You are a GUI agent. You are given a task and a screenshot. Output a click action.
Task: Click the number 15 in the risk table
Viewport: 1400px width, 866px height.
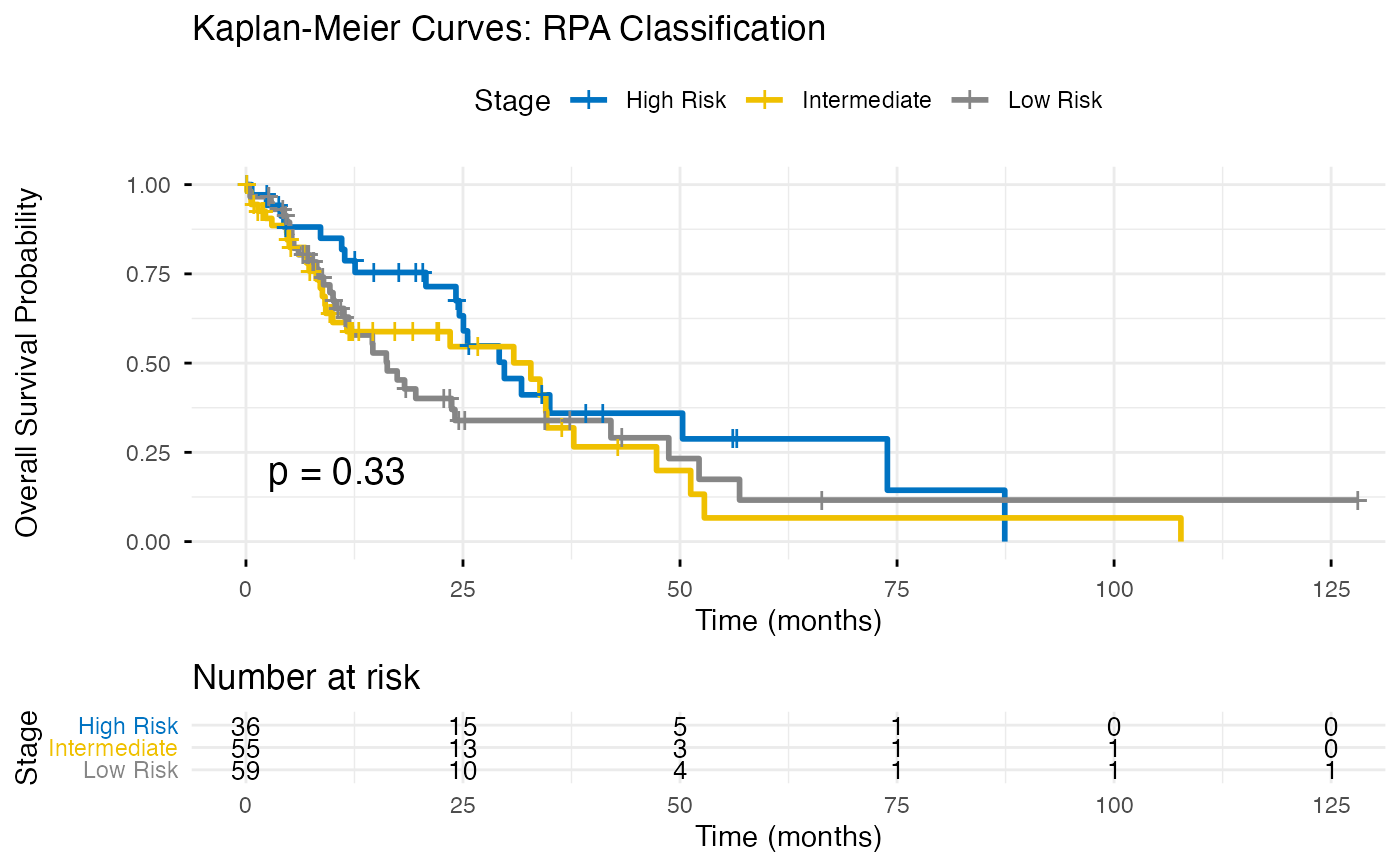click(462, 727)
